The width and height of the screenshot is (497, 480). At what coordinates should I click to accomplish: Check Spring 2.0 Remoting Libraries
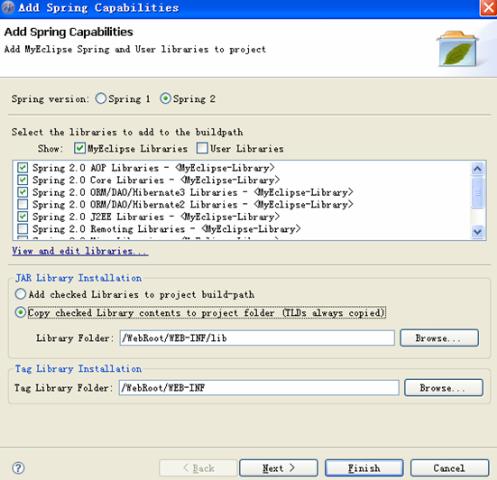22,229
